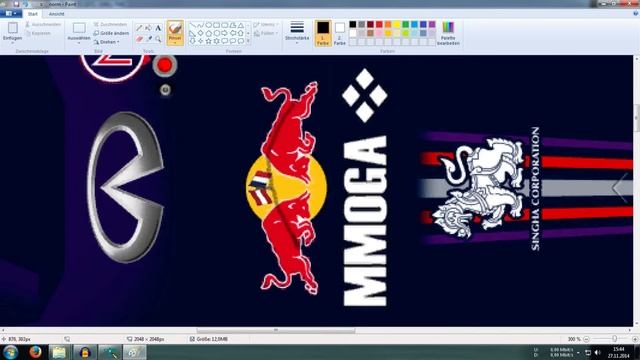Screen dimensions: 640x360
Task: Click the Strichstärke line thickness icon
Action: pos(297,28)
